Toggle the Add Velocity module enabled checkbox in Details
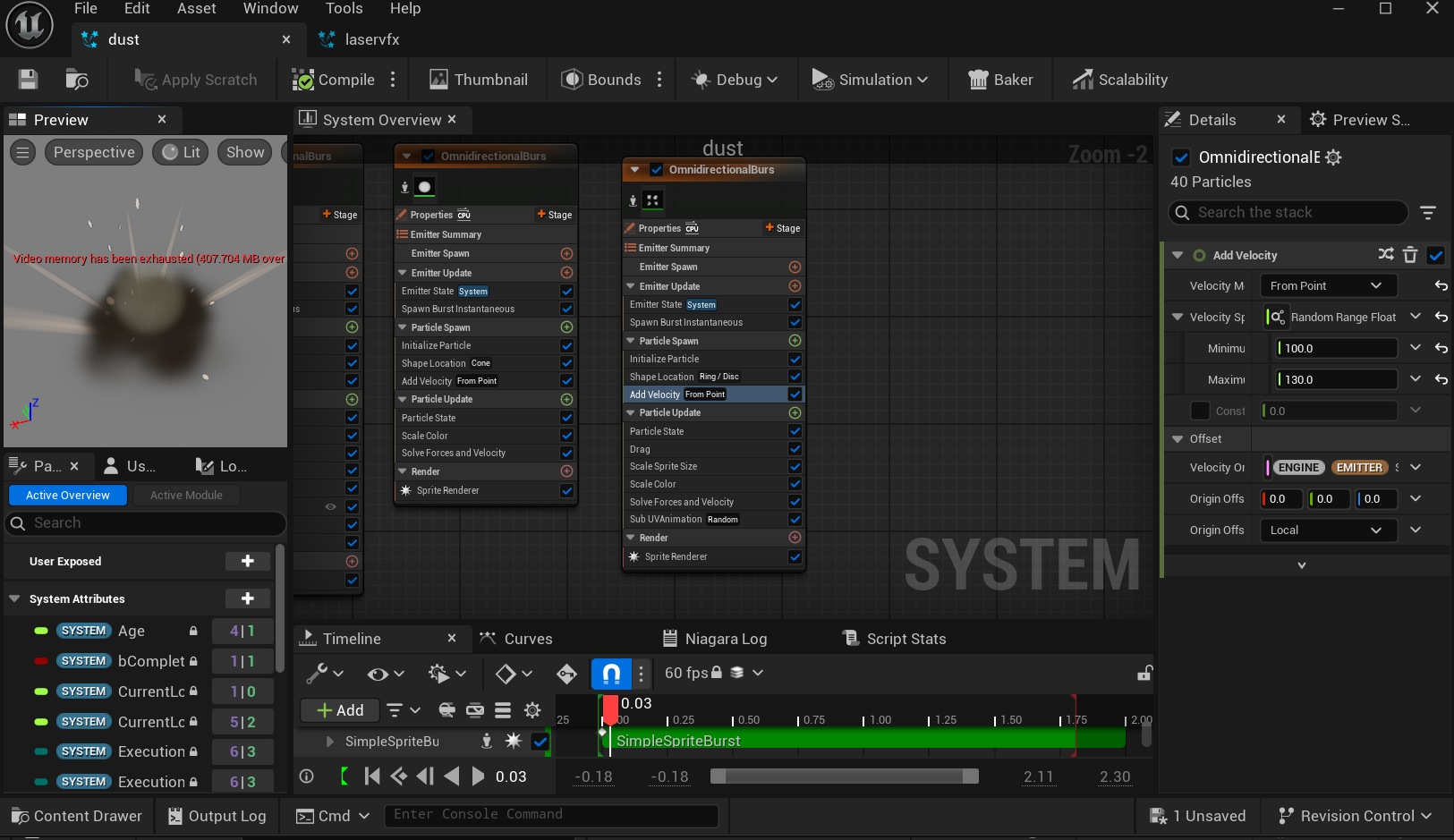1454x840 pixels. pos(1436,255)
